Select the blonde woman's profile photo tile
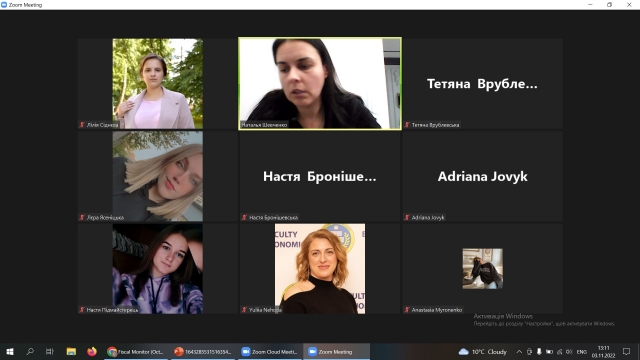The image size is (640, 360). click(158, 176)
